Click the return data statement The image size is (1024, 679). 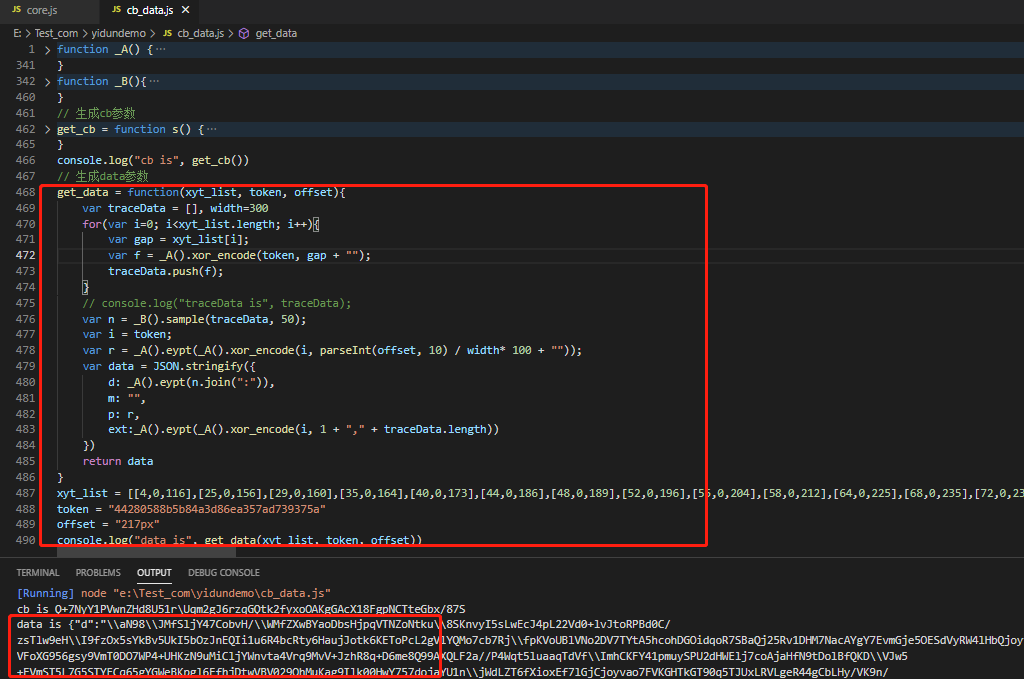click(x=118, y=461)
